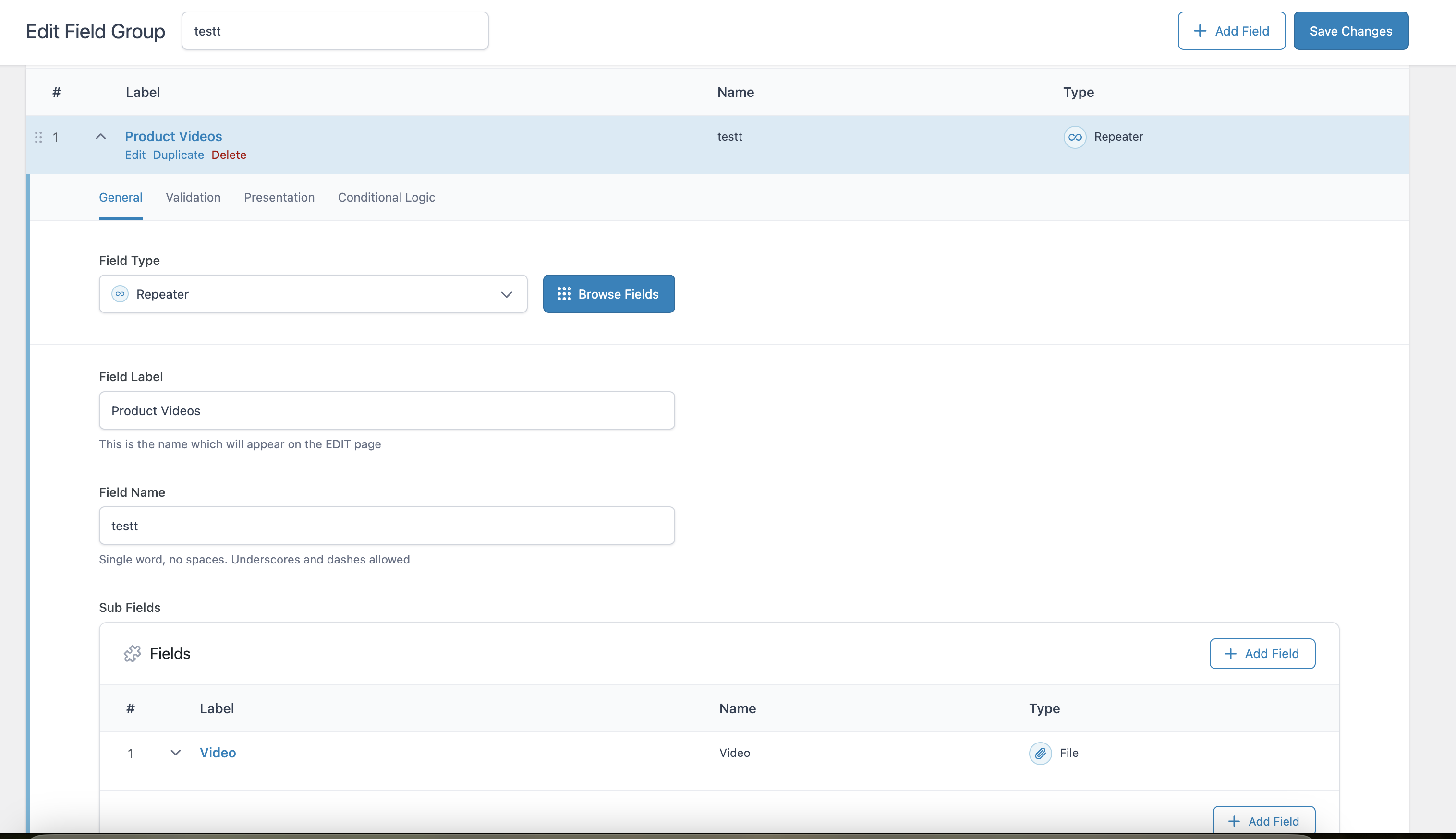Click Add Field in top header

(1231, 31)
